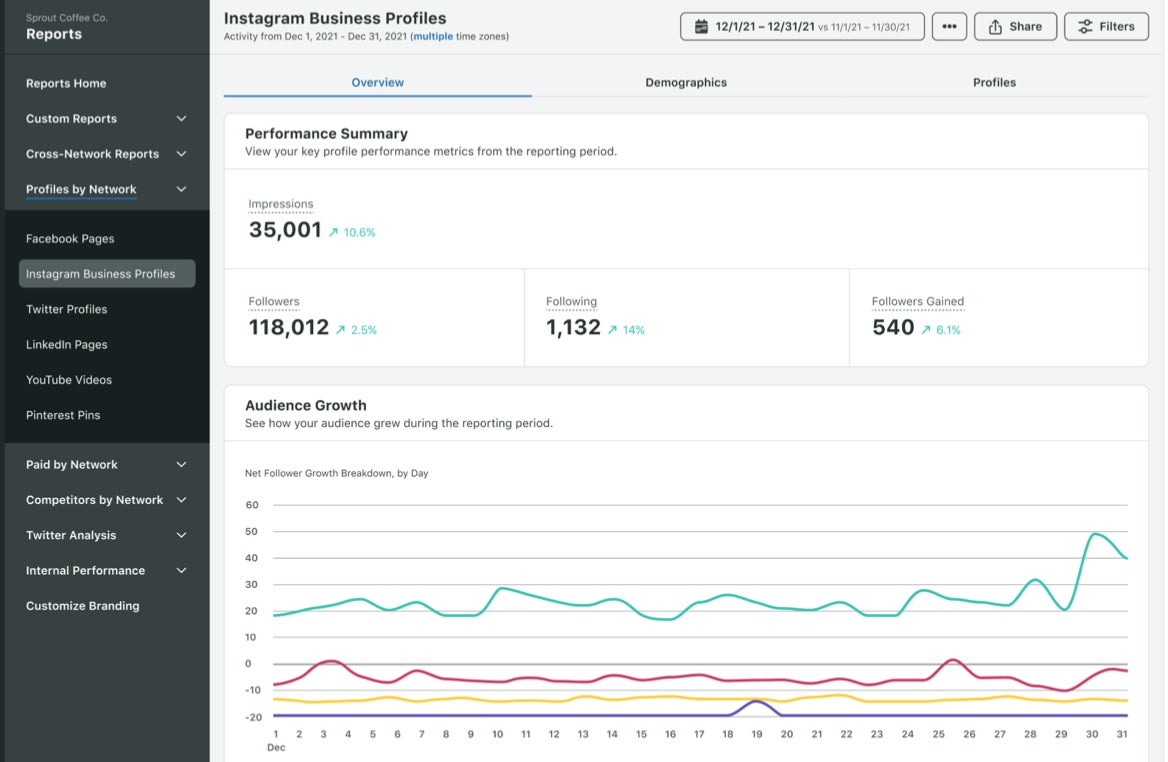
Task: Click the Followers Gained 6.1% arrow
Action: tap(926, 330)
